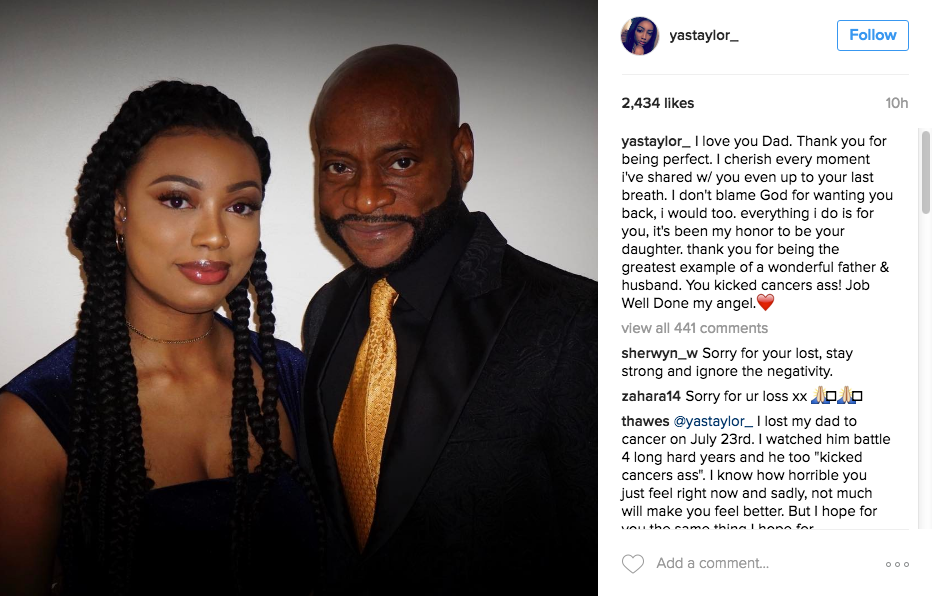Open yastaylor_ profile avatar picture
This screenshot has height=596, width=932.
click(640, 36)
